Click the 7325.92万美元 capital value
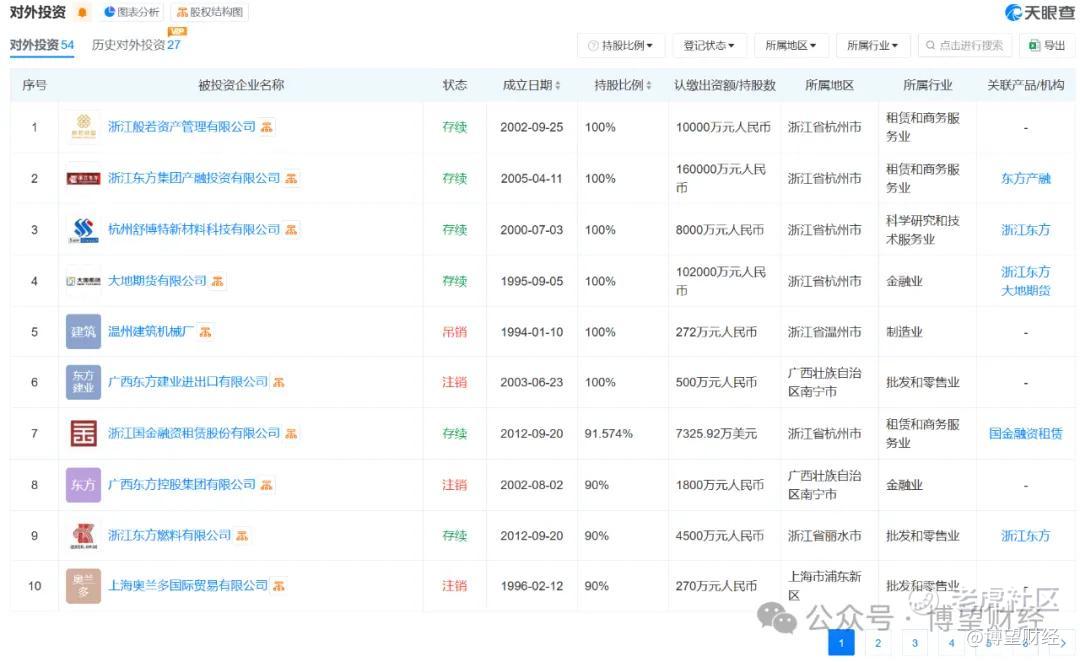The height and width of the screenshot is (662, 1080). tap(716, 433)
